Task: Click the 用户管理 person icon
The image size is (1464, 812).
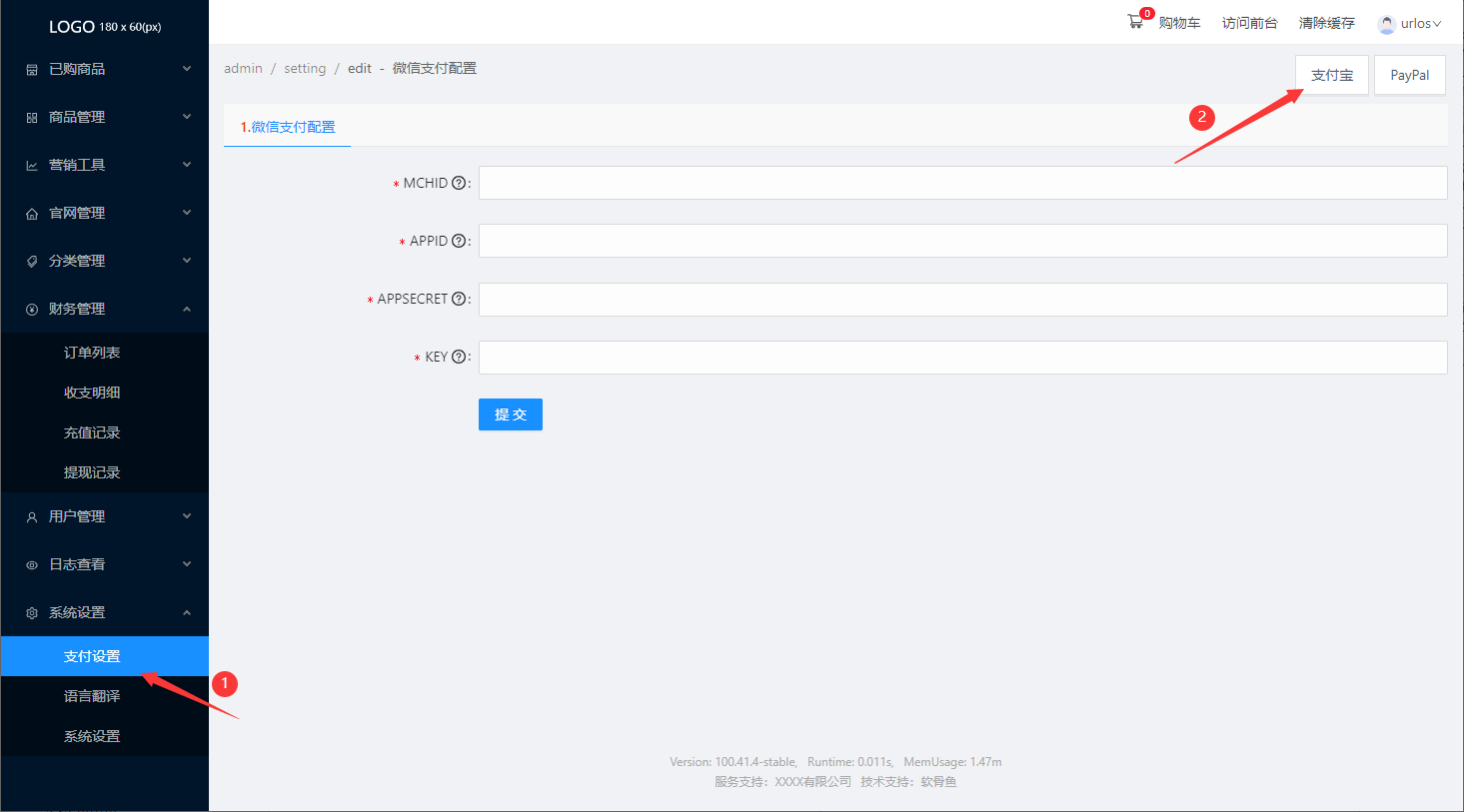Action: (x=32, y=517)
